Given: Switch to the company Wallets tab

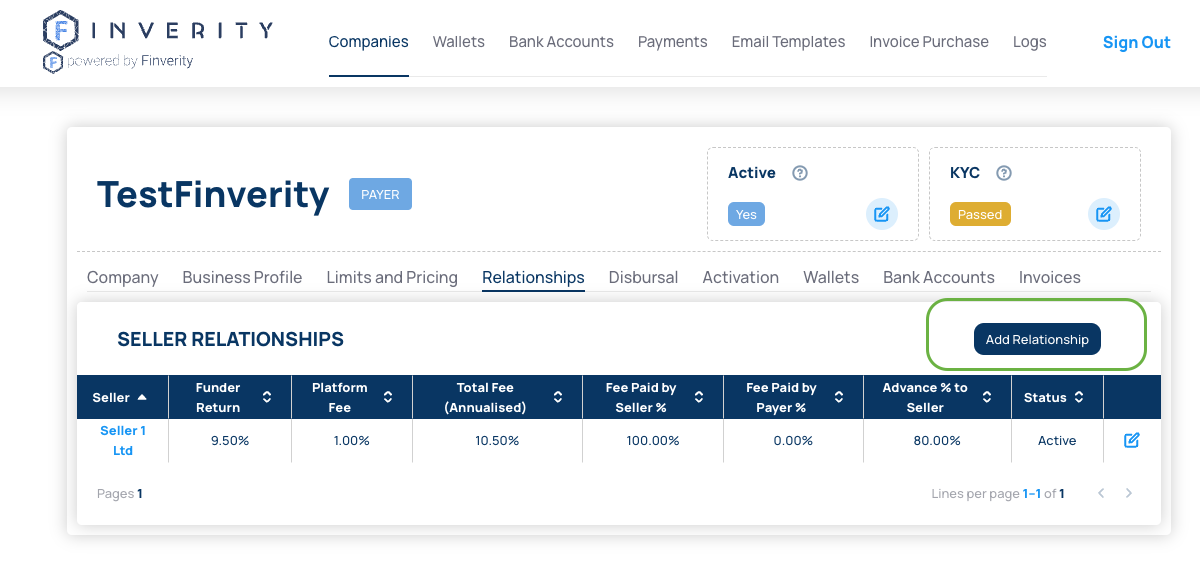Looking at the screenshot, I should click(831, 277).
